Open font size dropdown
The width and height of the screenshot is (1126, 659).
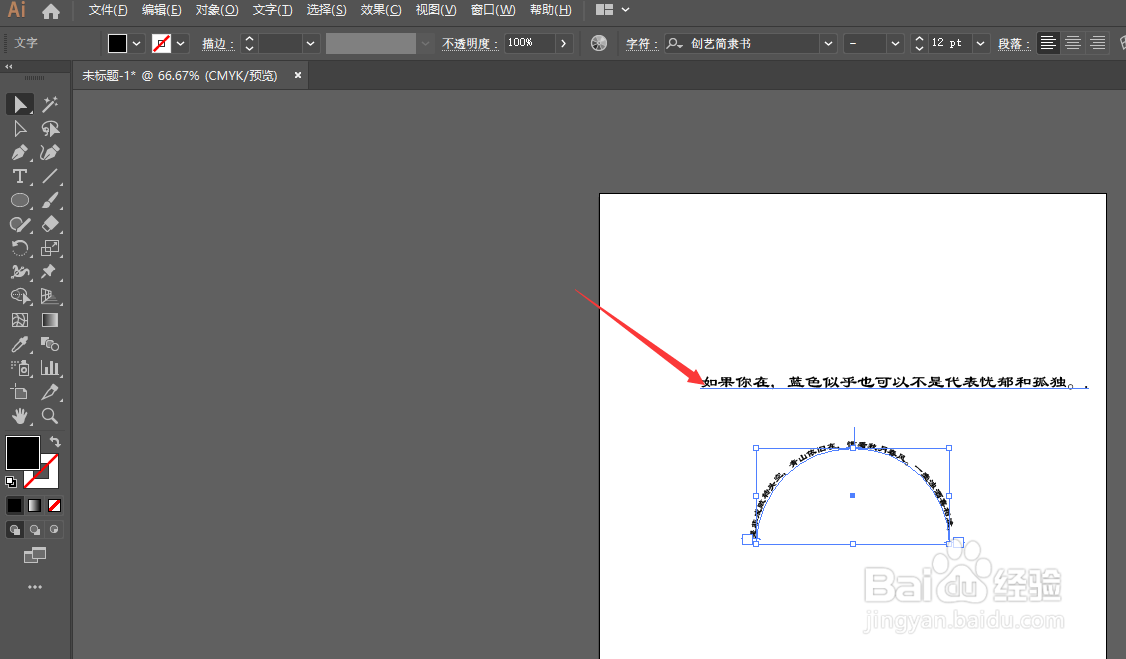click(x=980, y=44)
